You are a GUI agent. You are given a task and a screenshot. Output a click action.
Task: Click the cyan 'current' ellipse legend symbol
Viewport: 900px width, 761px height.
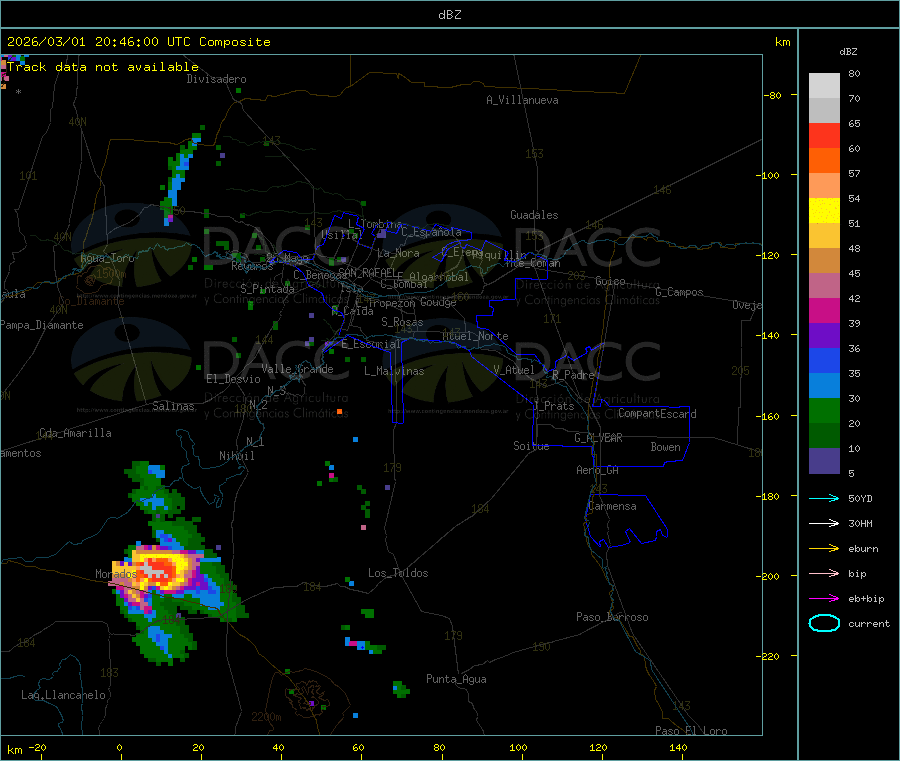[x=824, y=623]
